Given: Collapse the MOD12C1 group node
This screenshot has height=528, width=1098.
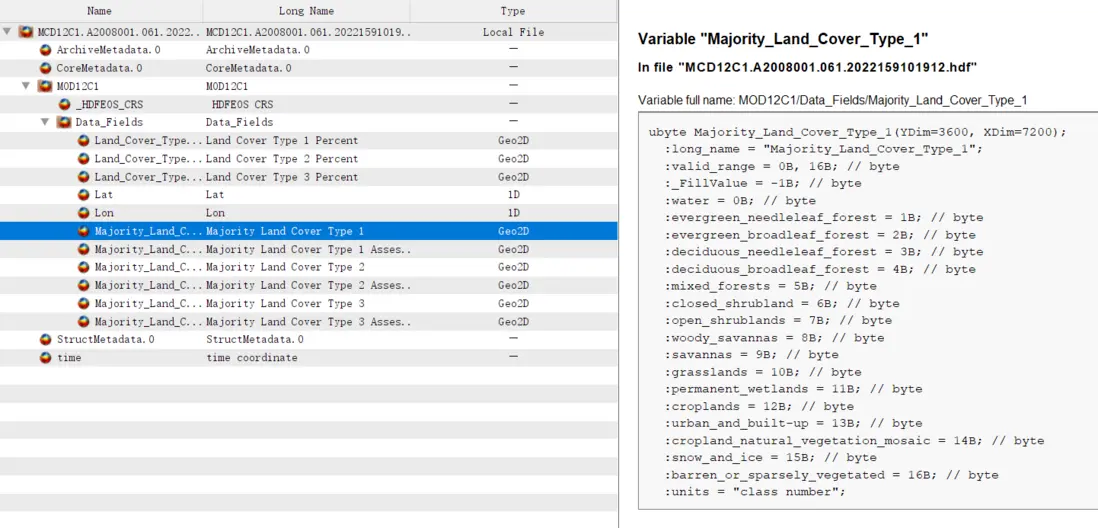Looking at the screenshot, I should tap(26, 86).
